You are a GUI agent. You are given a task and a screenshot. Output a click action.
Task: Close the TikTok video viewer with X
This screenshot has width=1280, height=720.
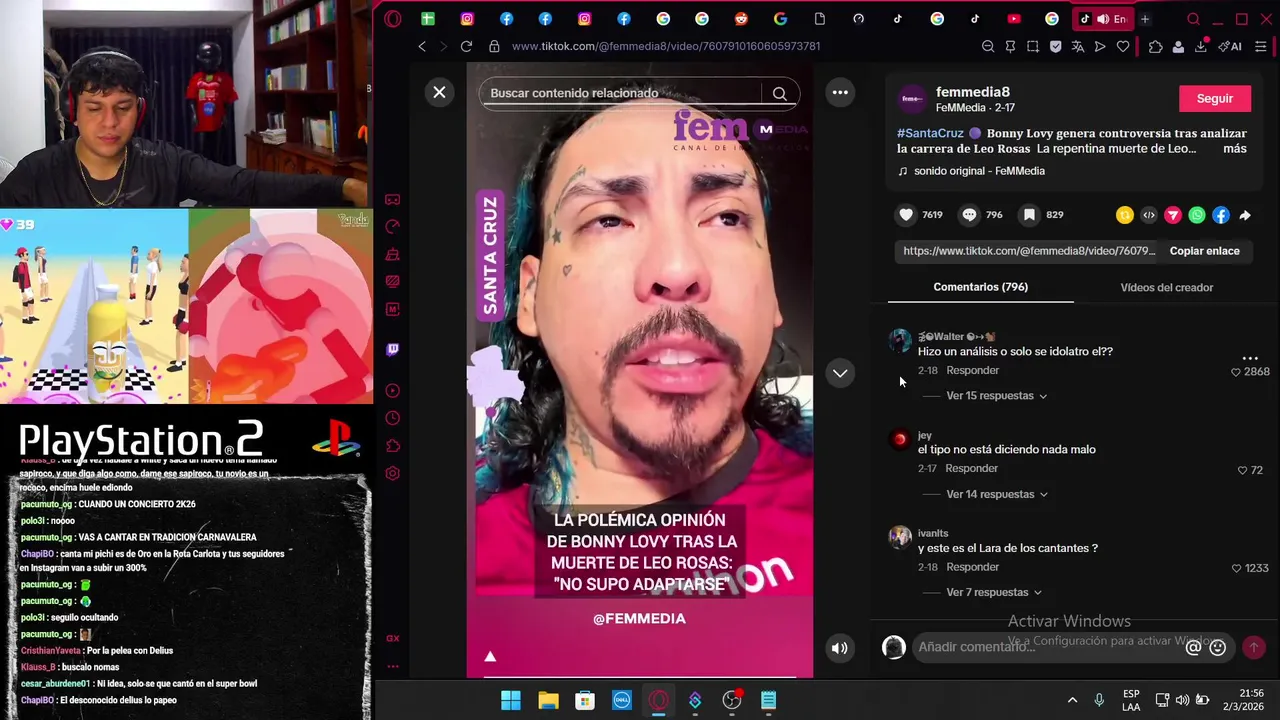coord(439,92)
